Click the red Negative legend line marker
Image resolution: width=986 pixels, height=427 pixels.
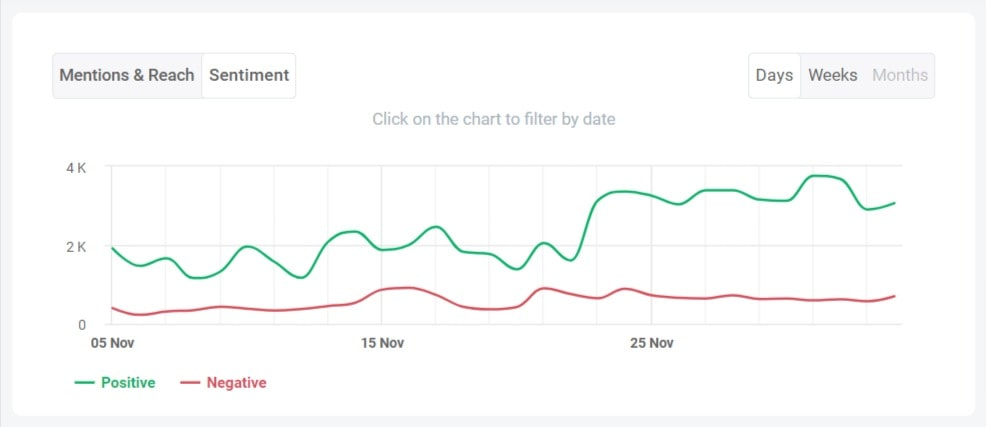[190, 382]
